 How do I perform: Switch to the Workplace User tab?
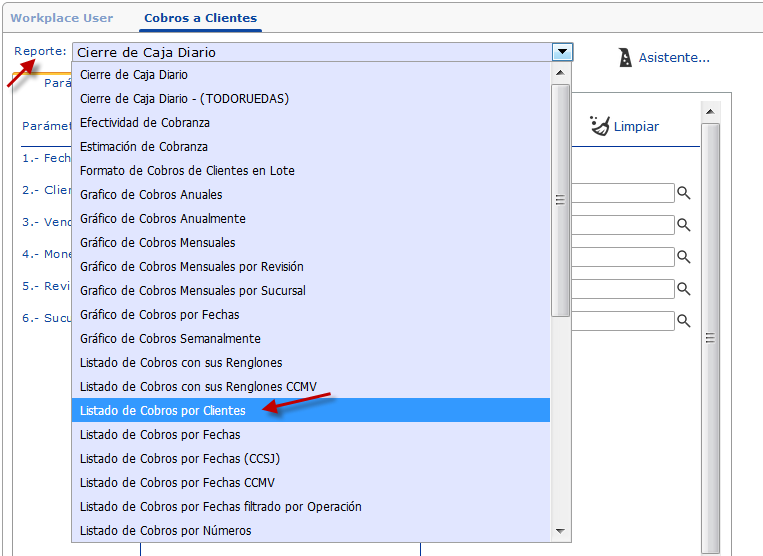[62, 18]
